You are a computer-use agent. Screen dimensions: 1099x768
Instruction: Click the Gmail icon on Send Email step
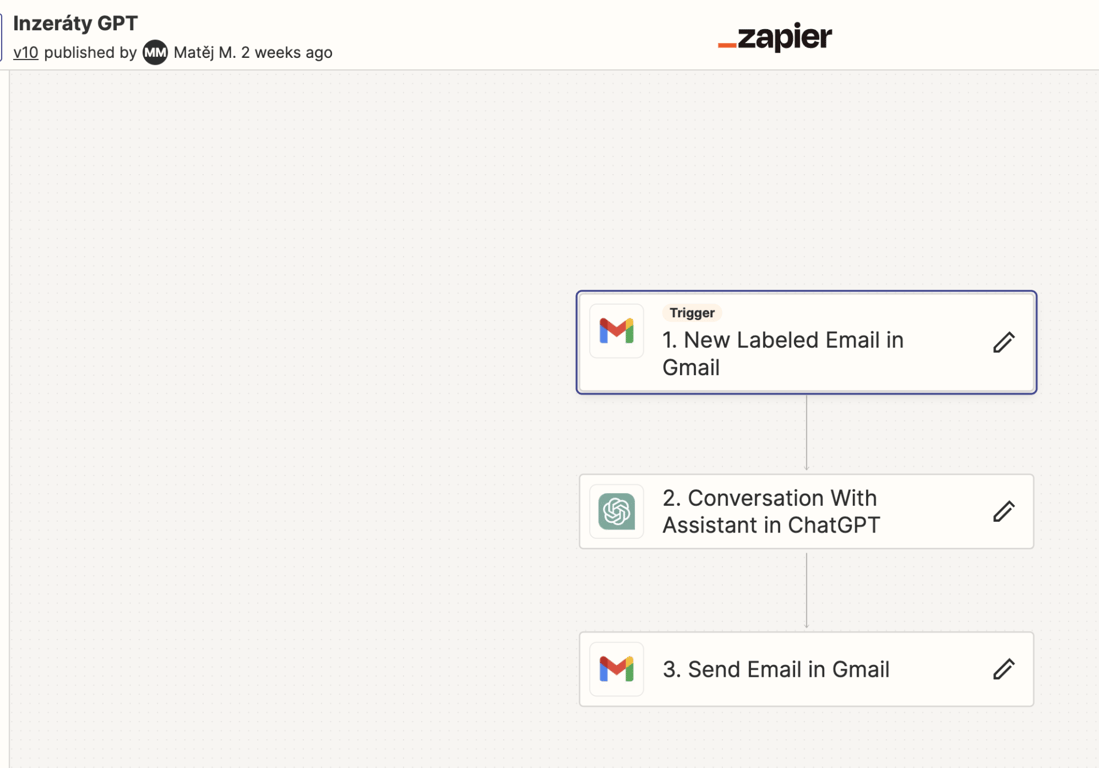616,669
